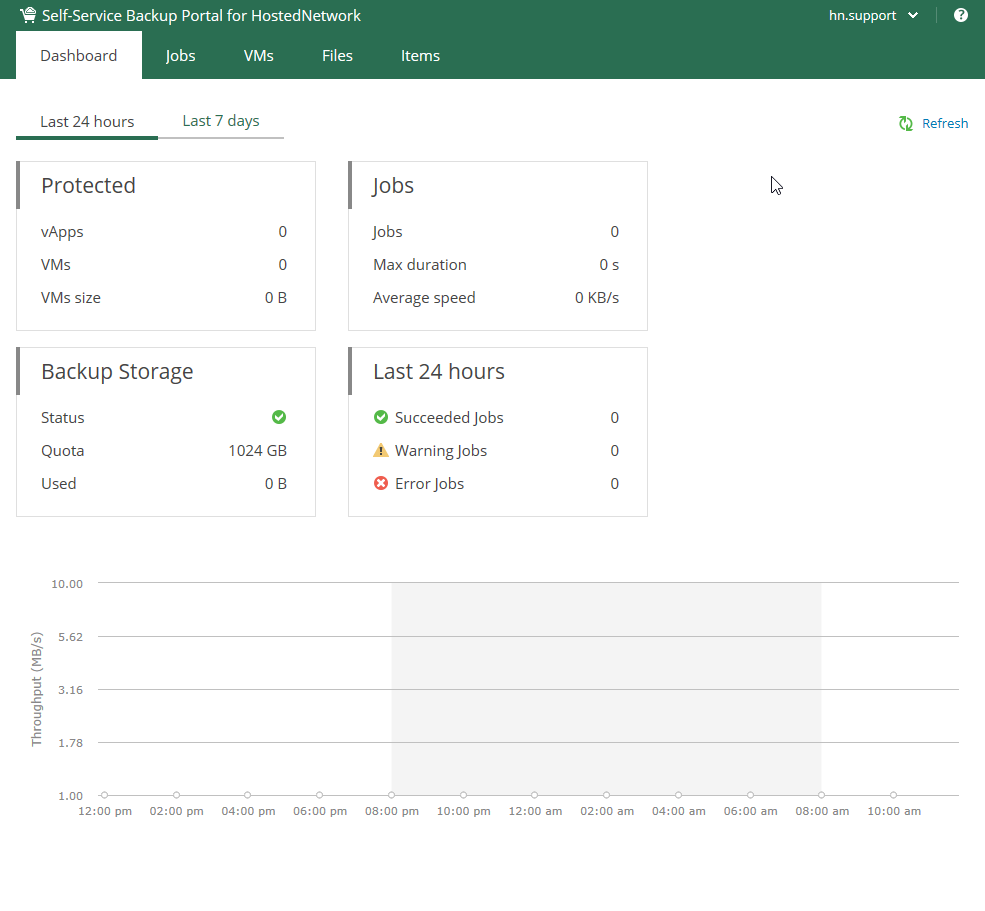Click the 12:00 pm chart data point
The image size is (985, 911).
104,795
